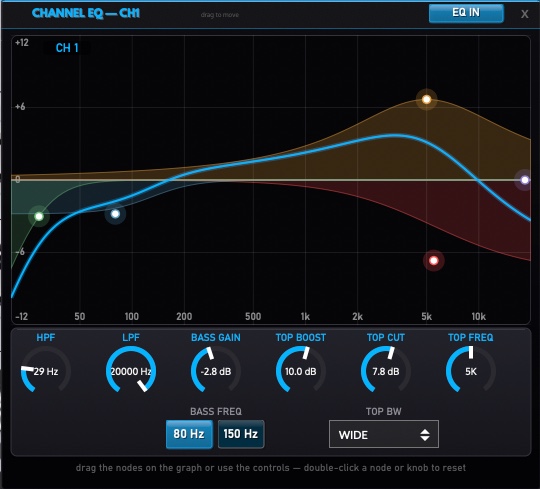The image size is (540, 489).
Task: Click the 1k frequency axis label
Action: tap(305, 316)
